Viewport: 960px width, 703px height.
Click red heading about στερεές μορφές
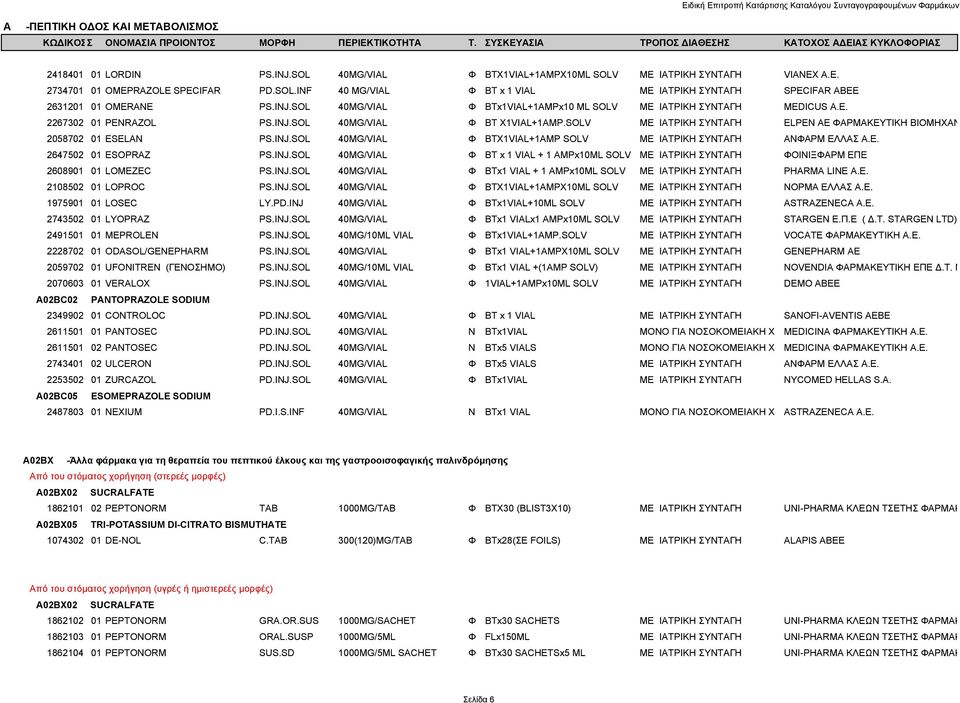coord(127,476)
